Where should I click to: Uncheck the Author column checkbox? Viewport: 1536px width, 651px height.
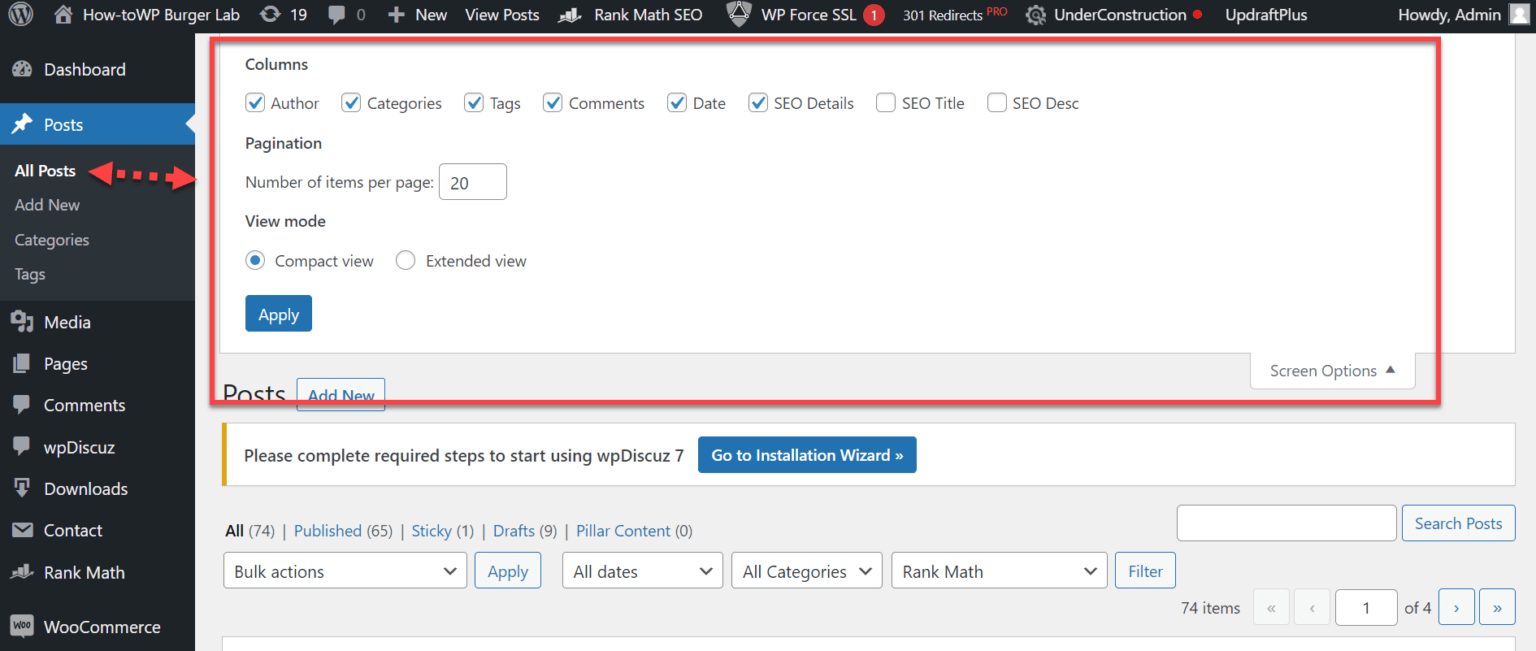(256, 102)
